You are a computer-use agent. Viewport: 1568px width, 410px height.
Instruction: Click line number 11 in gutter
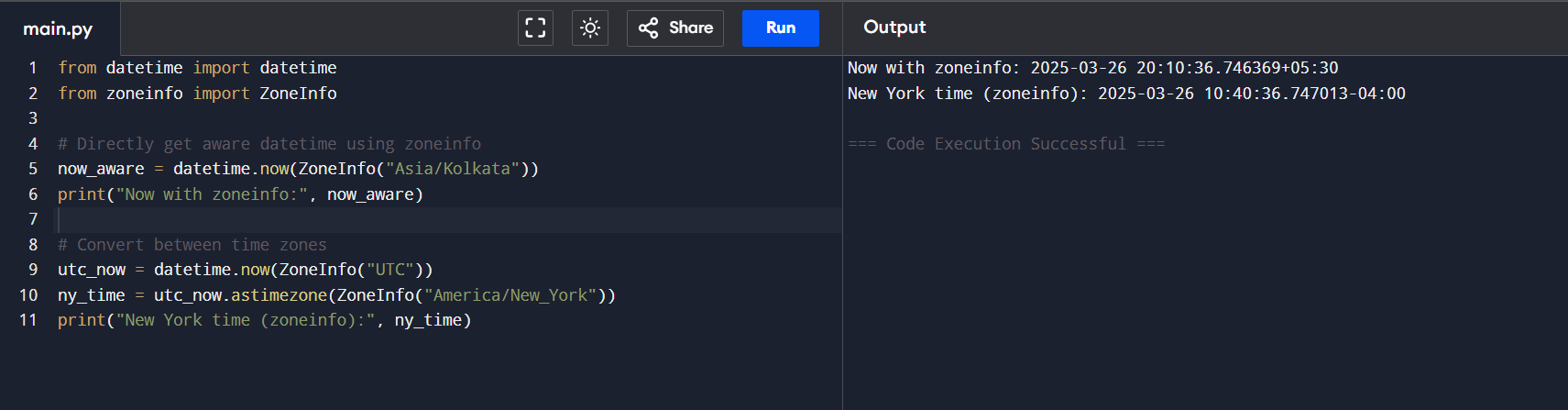[28, 320]
